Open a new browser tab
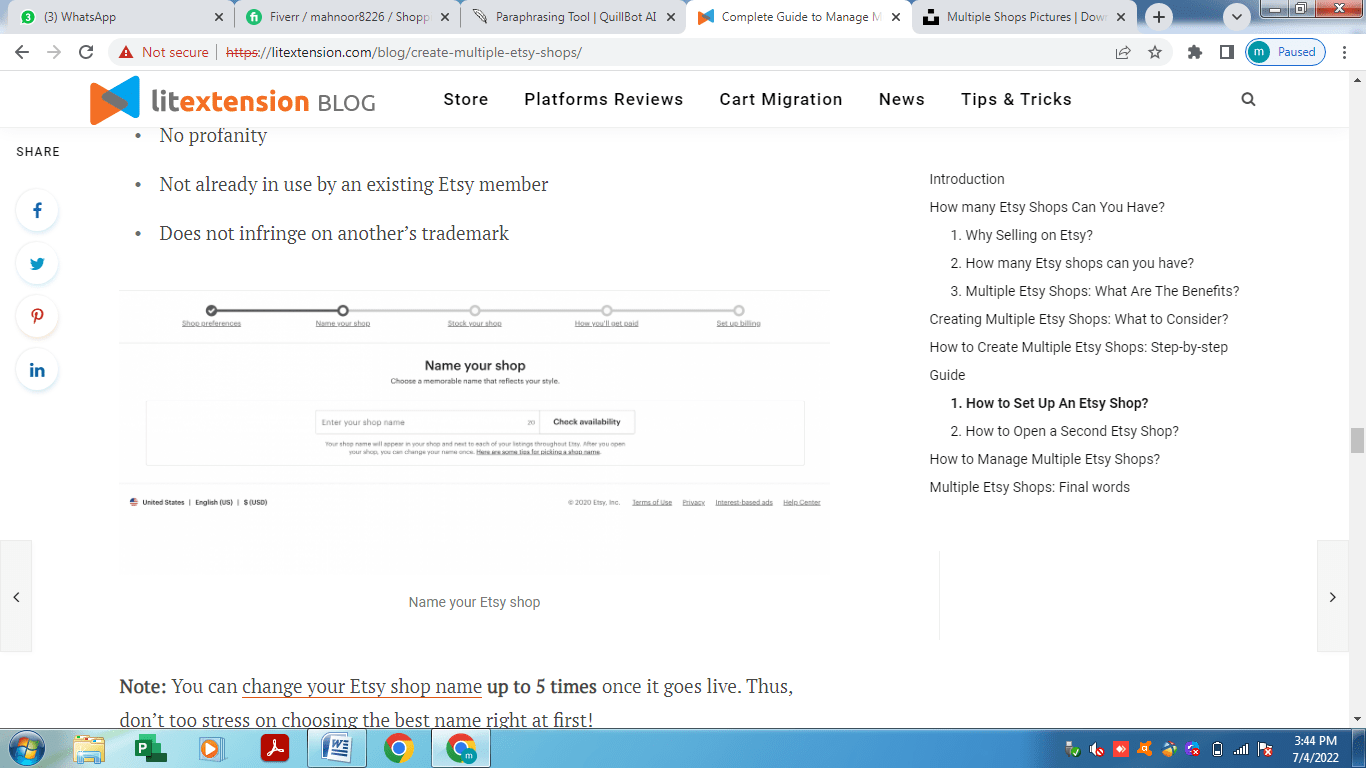Viewport: 1366px width, 768px height. click(x=1159, y=17)
